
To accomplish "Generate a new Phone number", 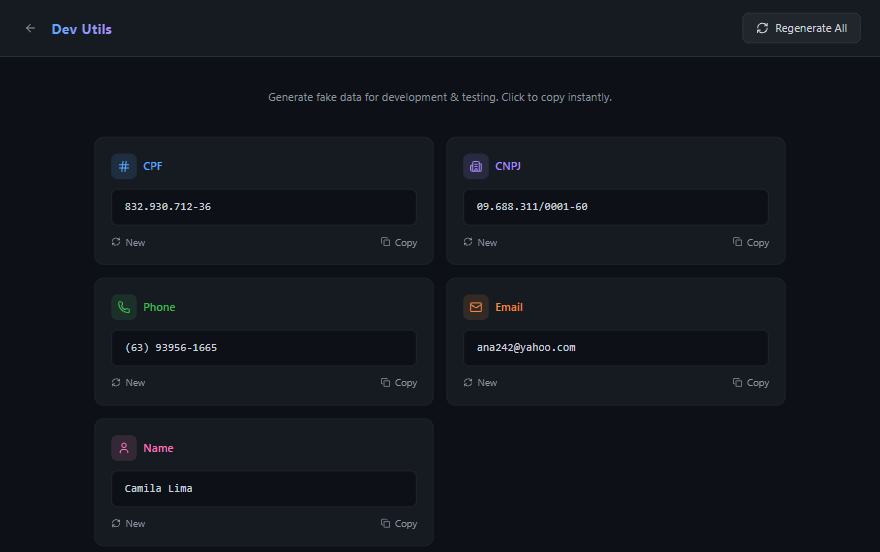I will [x=129, y=383].
